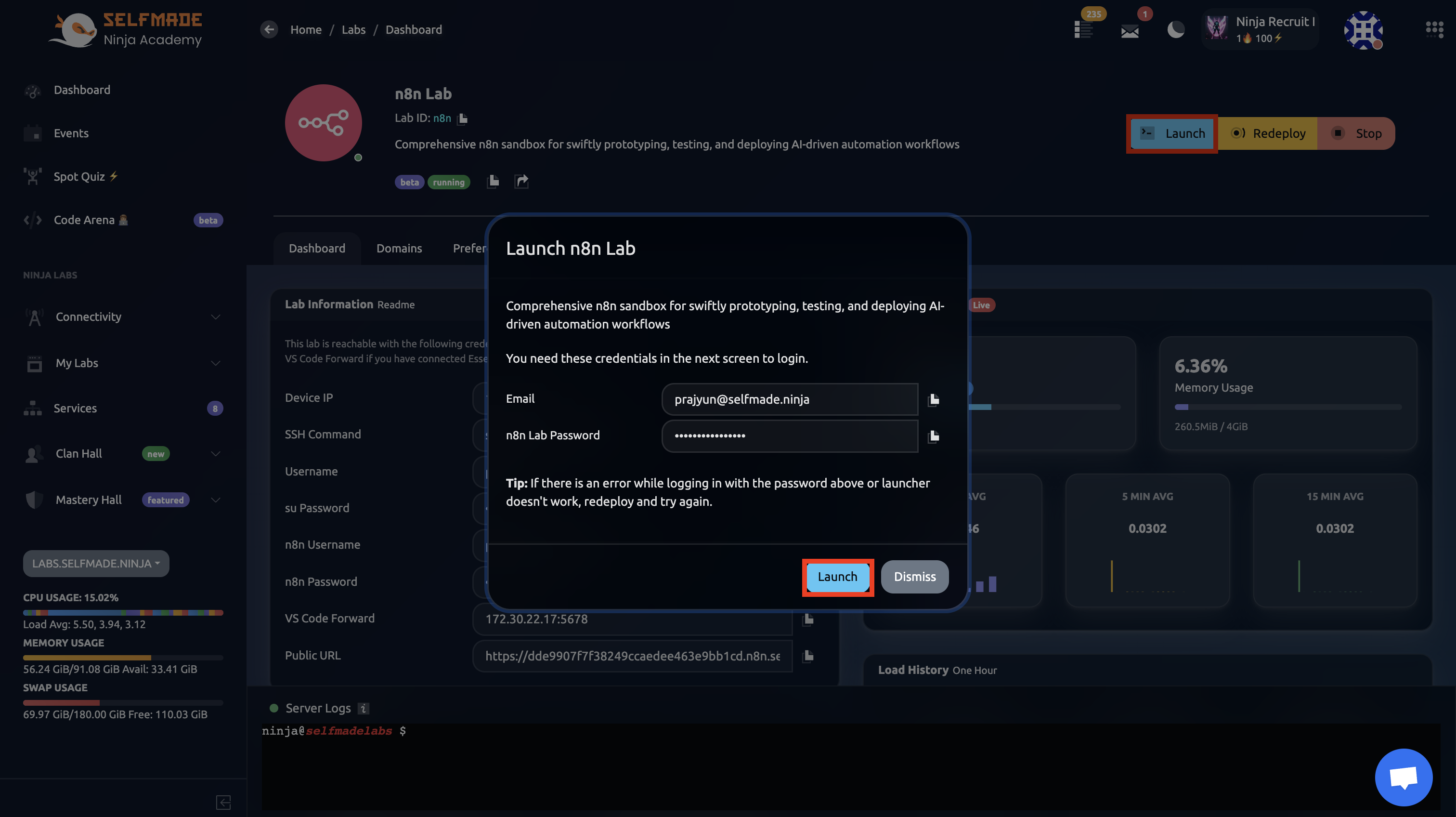Viewport: 1456px width, 817px height.
Task: Click into the Email field in dialog
Action: (790, 399)
